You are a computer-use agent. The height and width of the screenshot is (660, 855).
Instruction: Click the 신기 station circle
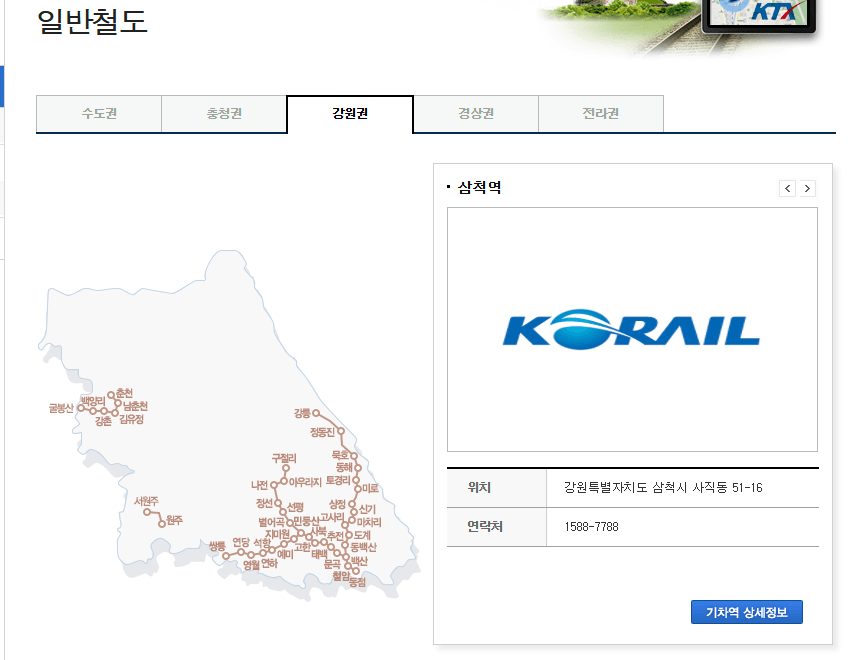pos(353,512)
